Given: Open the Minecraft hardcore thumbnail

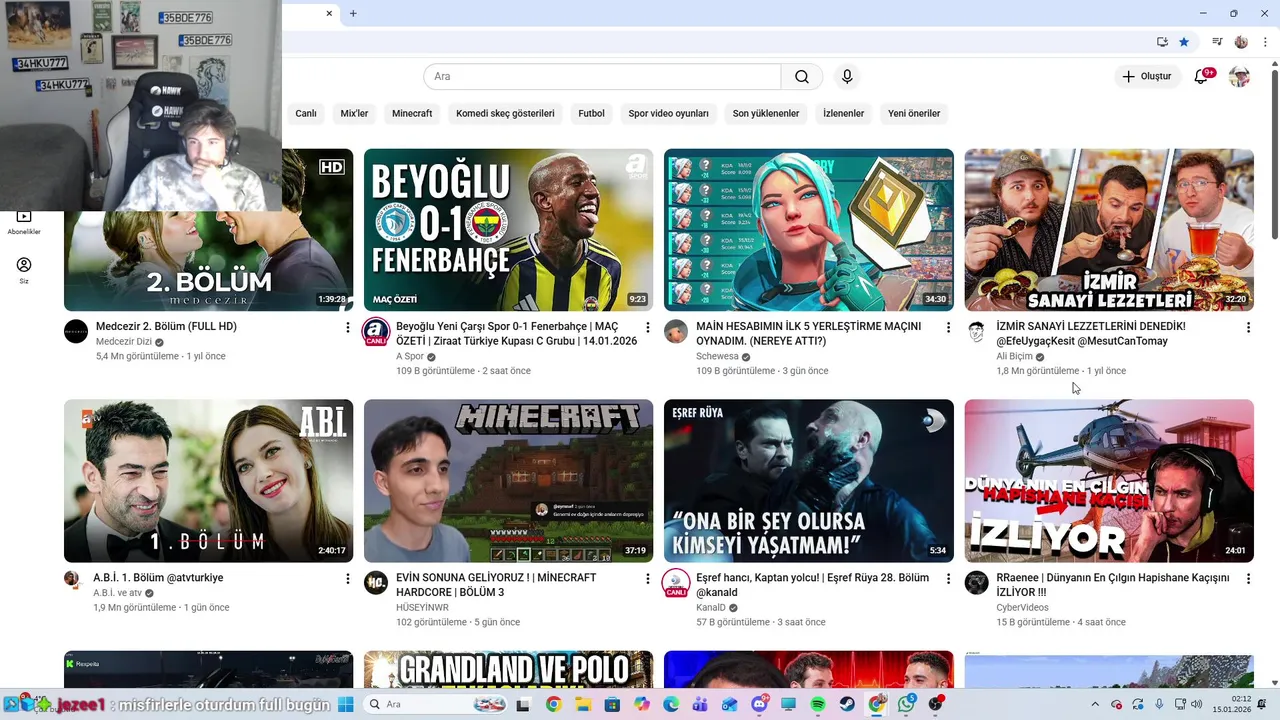Looking at the screenshot, I should tap(508, 481).
